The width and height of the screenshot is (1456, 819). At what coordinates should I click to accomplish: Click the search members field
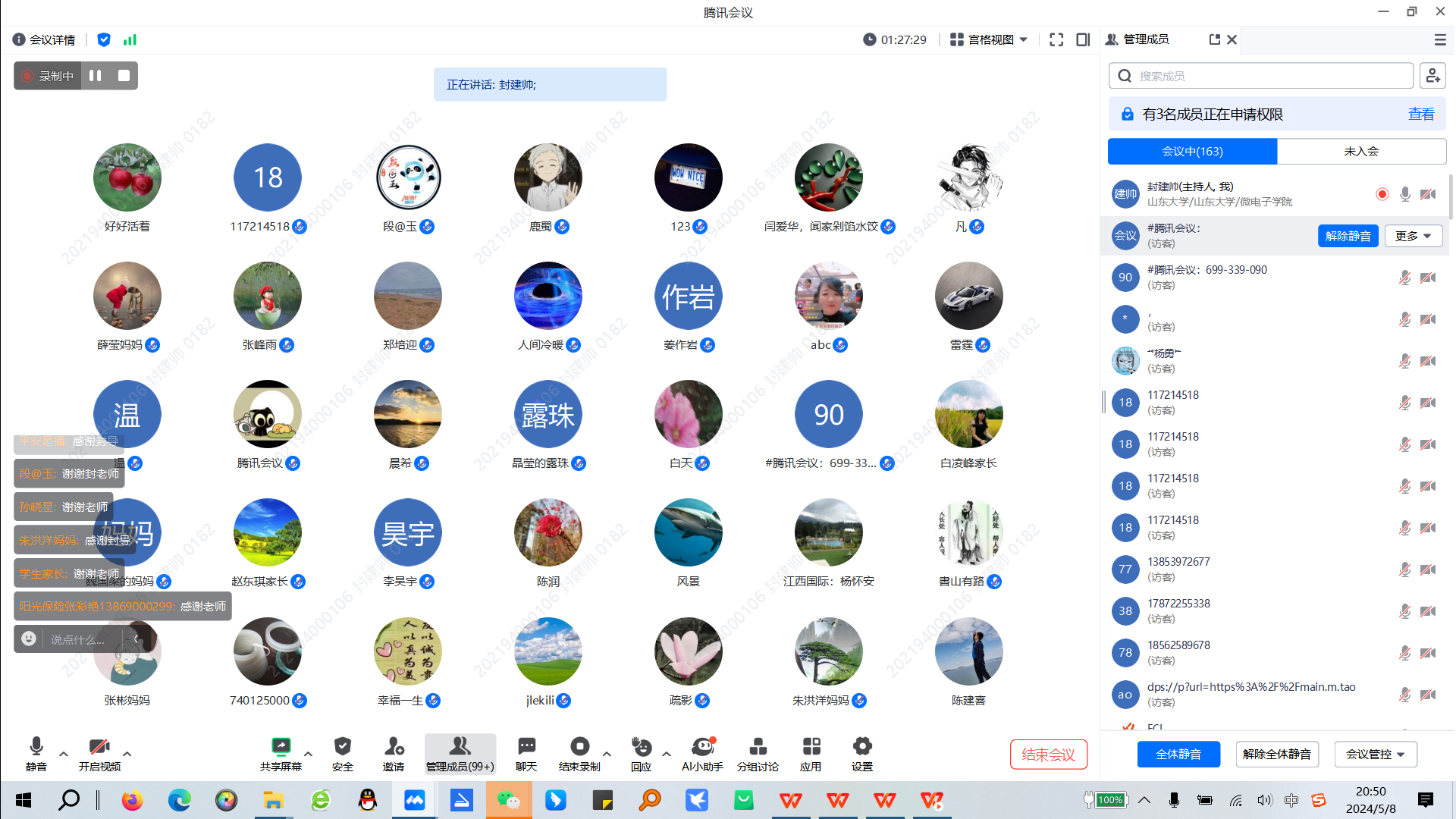point(1261,76)
